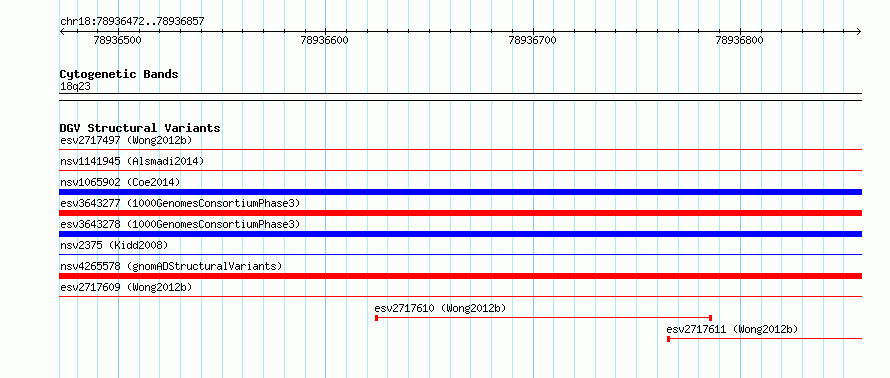Select the esv2717610 variant segment line
The image size is (890, 378).
pyautogui.click(x=544, y=318)
